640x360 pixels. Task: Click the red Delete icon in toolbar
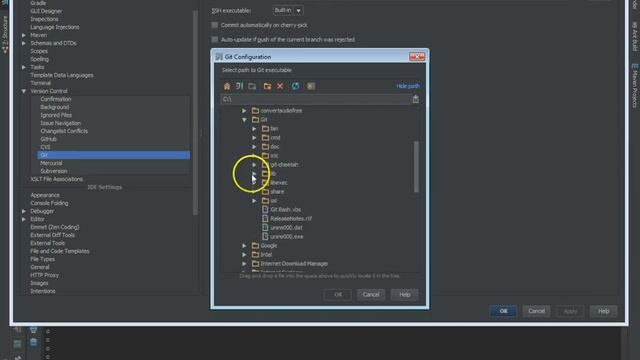click(x=280, y=86)
